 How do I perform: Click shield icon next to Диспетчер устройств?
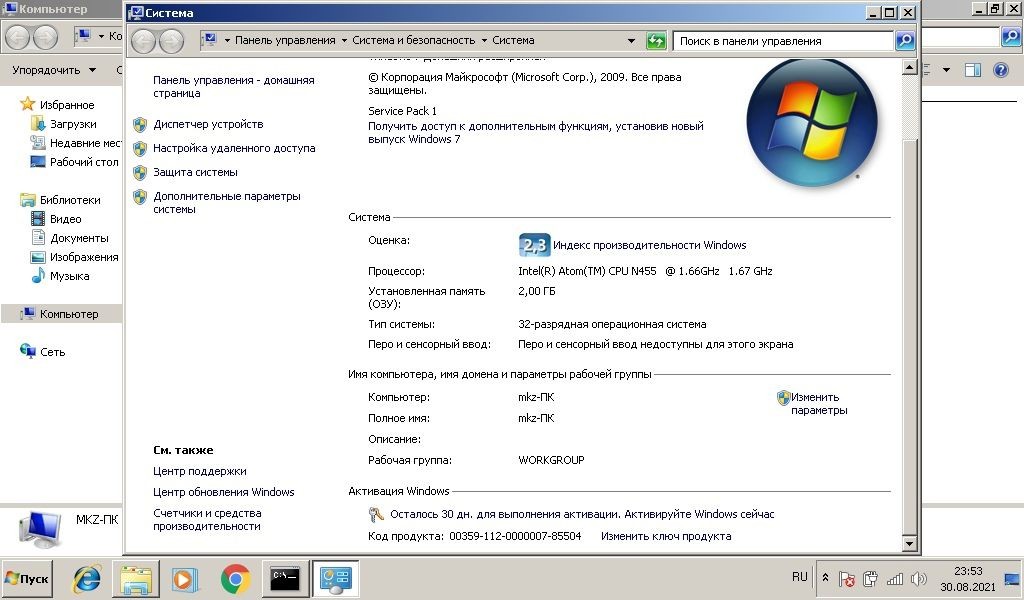(140, 125)
